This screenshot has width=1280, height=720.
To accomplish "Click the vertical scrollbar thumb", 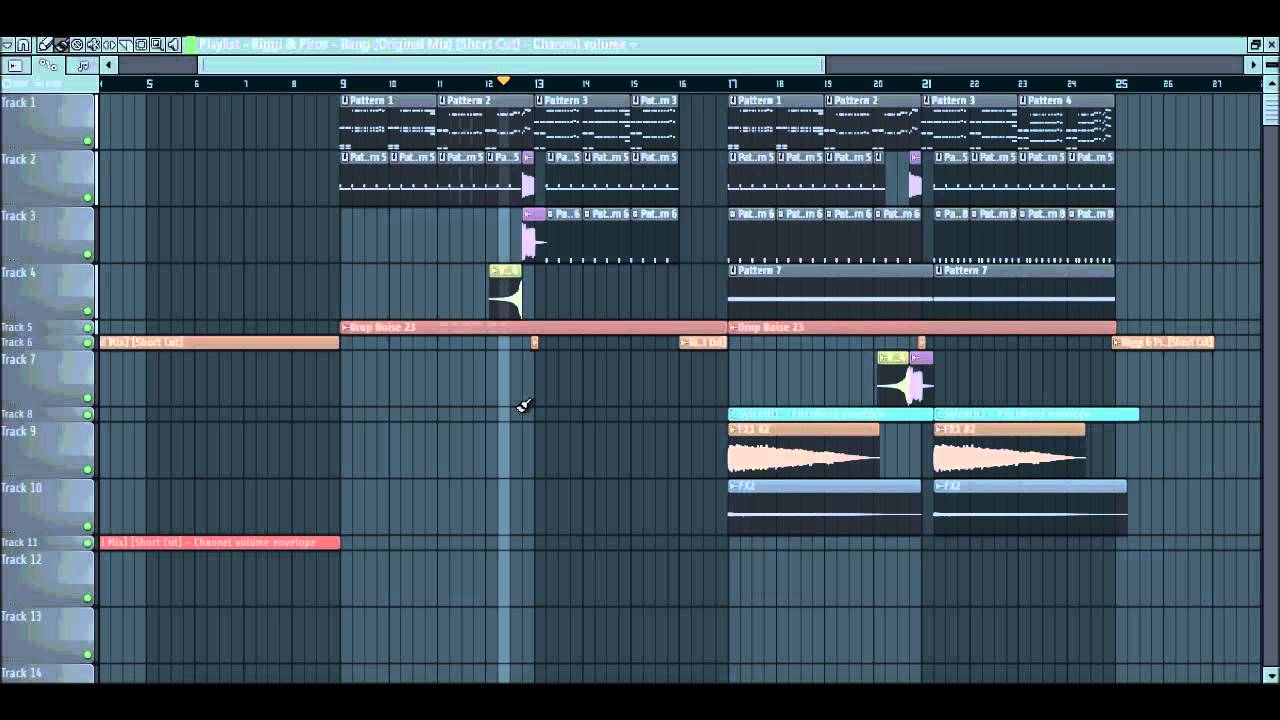I will pos(1271,110).
